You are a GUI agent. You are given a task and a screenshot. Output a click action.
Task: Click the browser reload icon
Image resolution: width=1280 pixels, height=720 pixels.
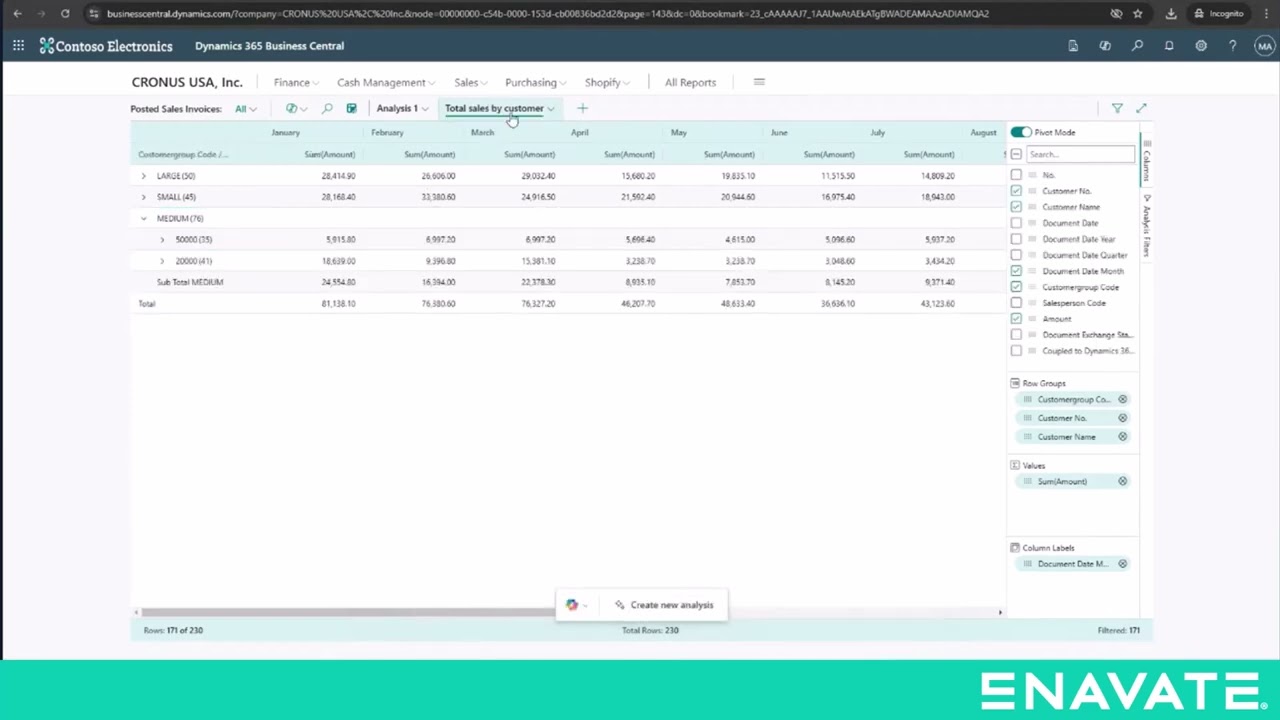[65, 14]
